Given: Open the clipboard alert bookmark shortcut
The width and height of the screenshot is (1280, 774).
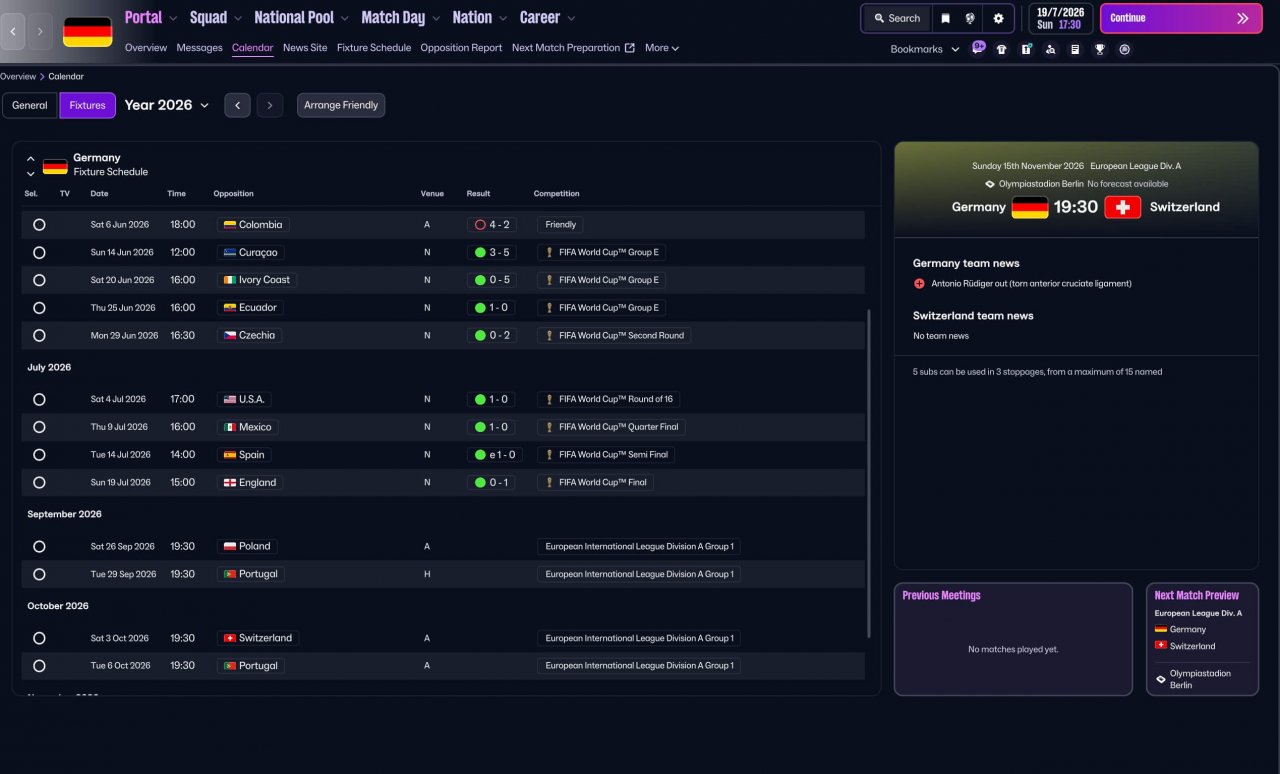Looking at the screenshot, I should pyautogui.click(x=1026, y=49).
